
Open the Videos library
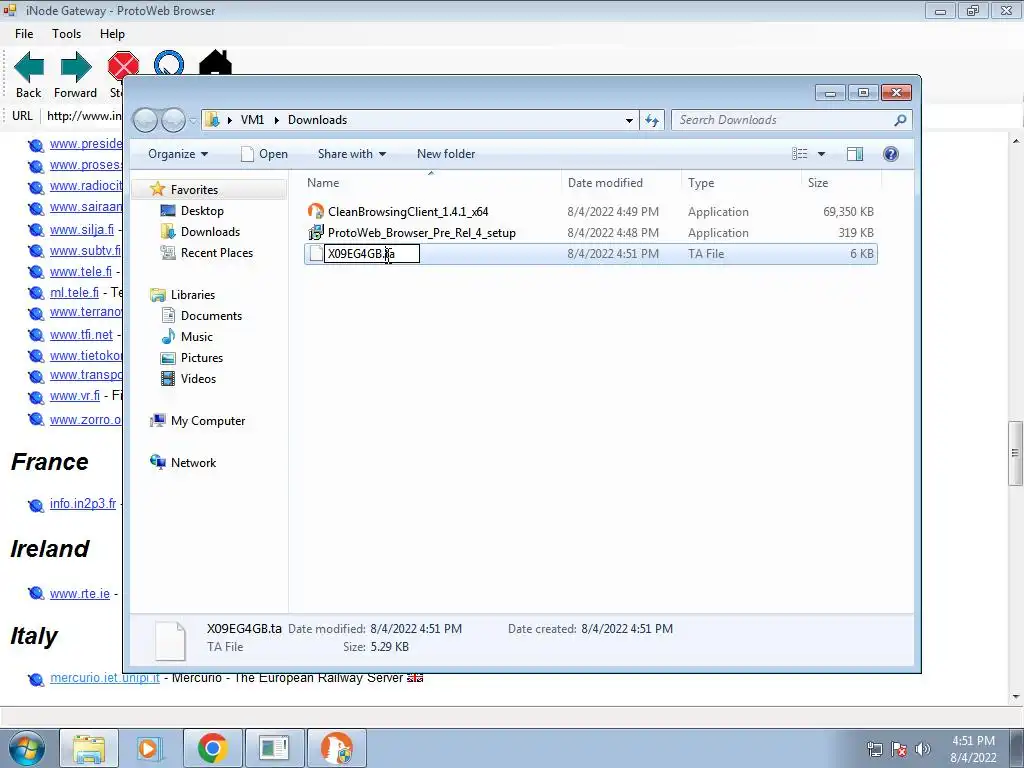(198, 379)
